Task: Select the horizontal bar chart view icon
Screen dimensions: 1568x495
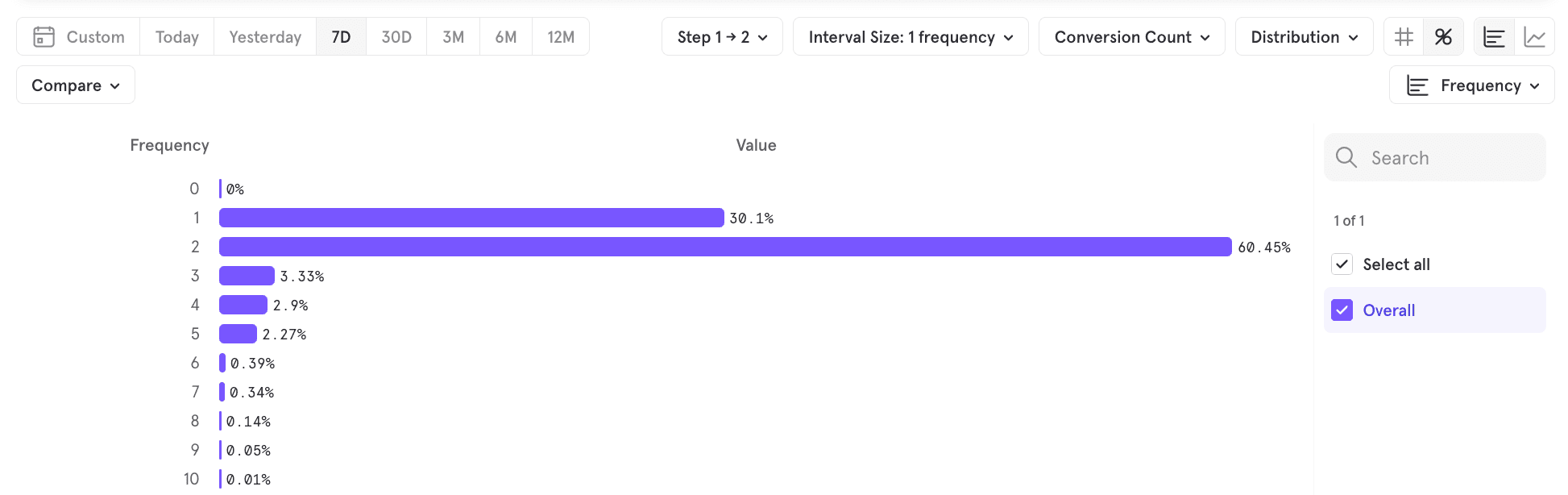Action: click(x=1494, y=37)
